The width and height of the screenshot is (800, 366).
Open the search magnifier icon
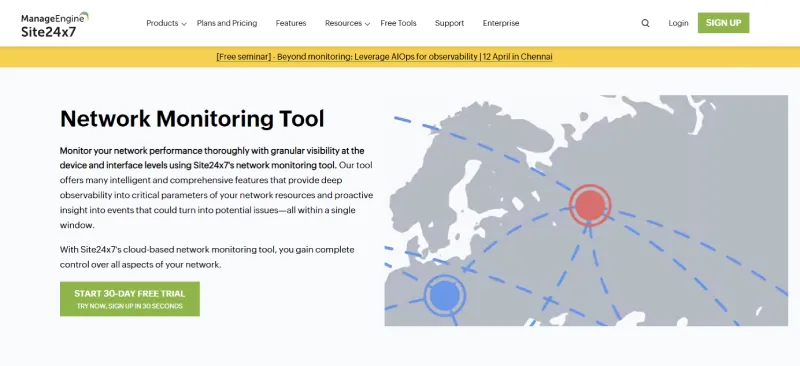(645, 23)
